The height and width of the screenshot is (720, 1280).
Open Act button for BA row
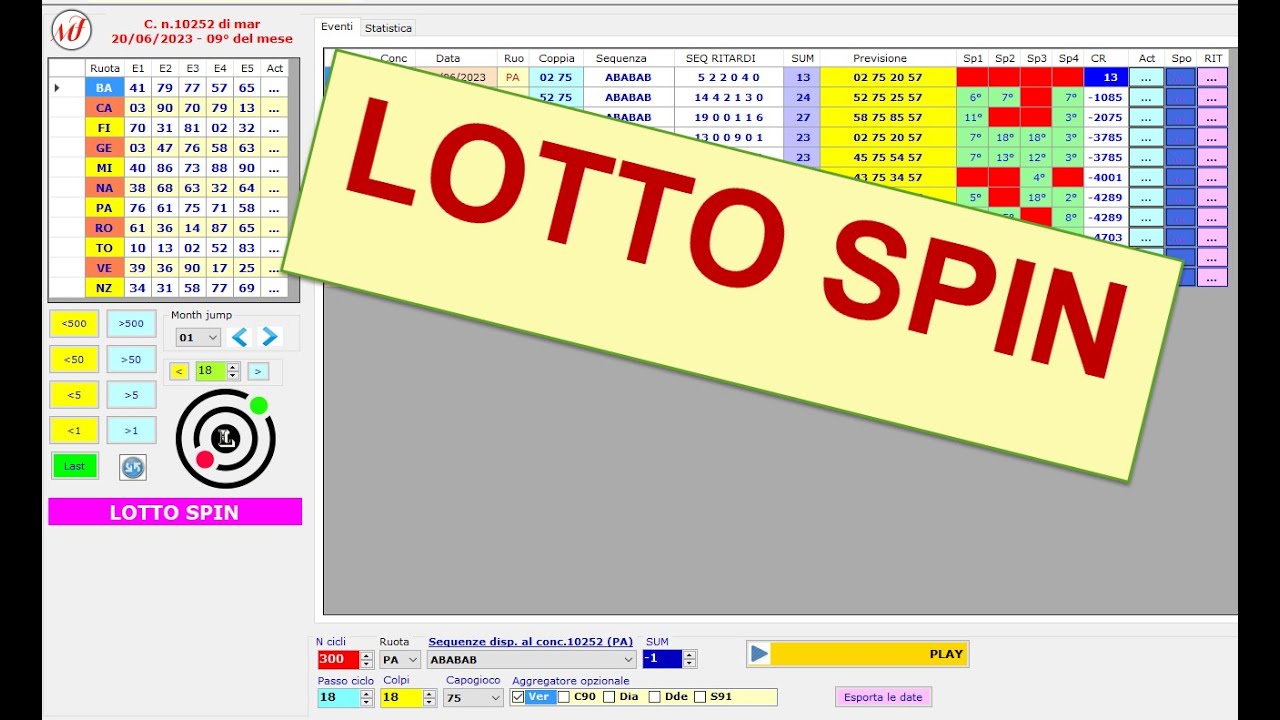[274, 88]
